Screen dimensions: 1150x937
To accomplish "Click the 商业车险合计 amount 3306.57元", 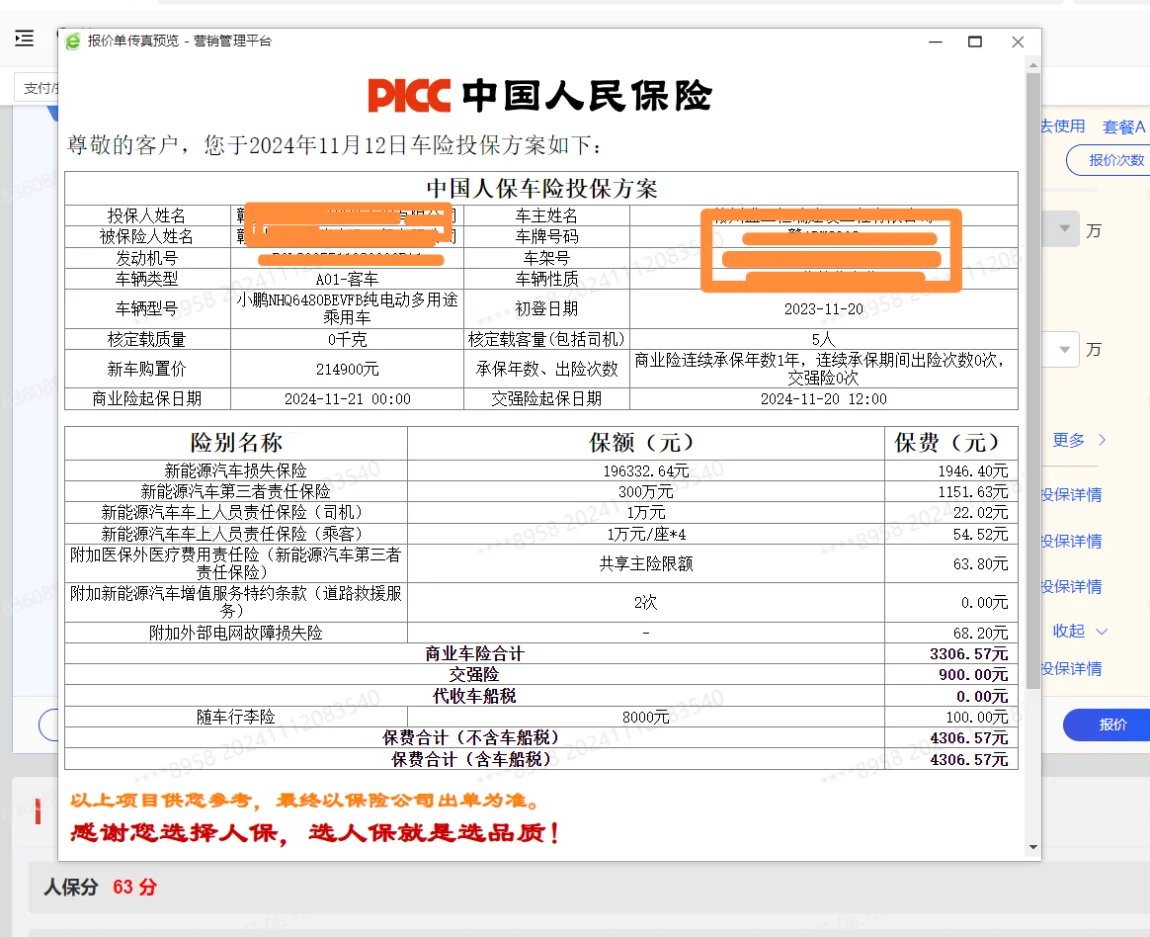I will click(968, 654).
